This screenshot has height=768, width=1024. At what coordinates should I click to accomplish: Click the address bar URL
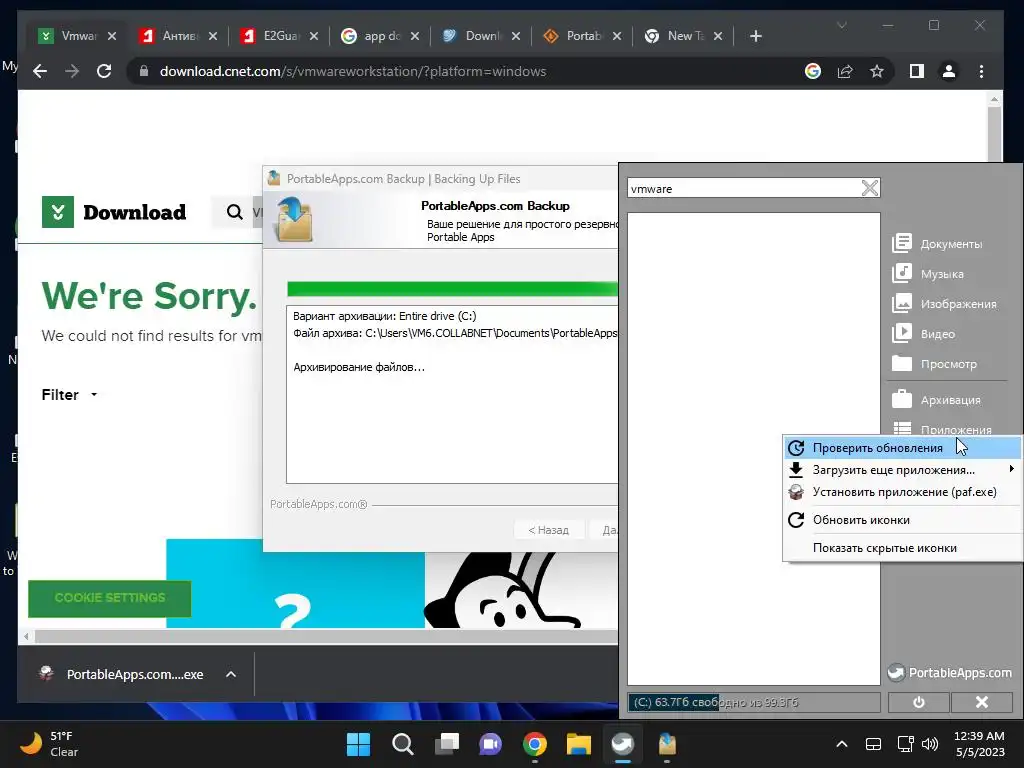click(x=353, y=71)
